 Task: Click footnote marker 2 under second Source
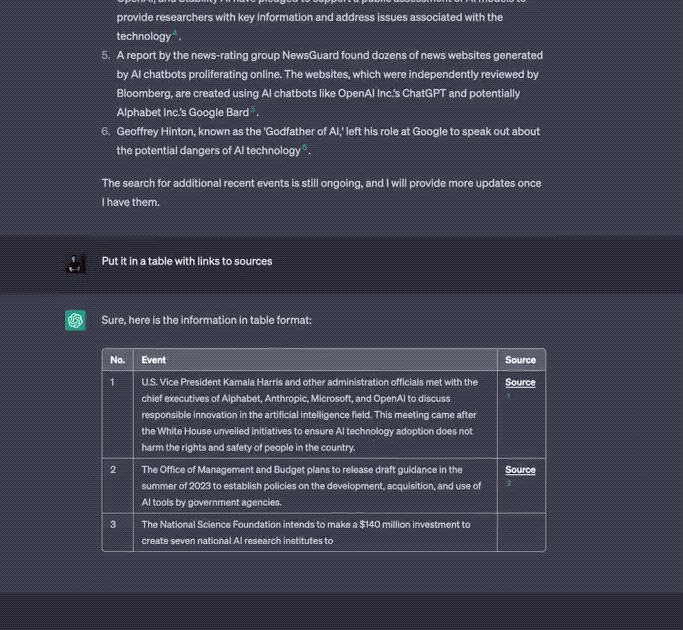(x=508, y=483)
